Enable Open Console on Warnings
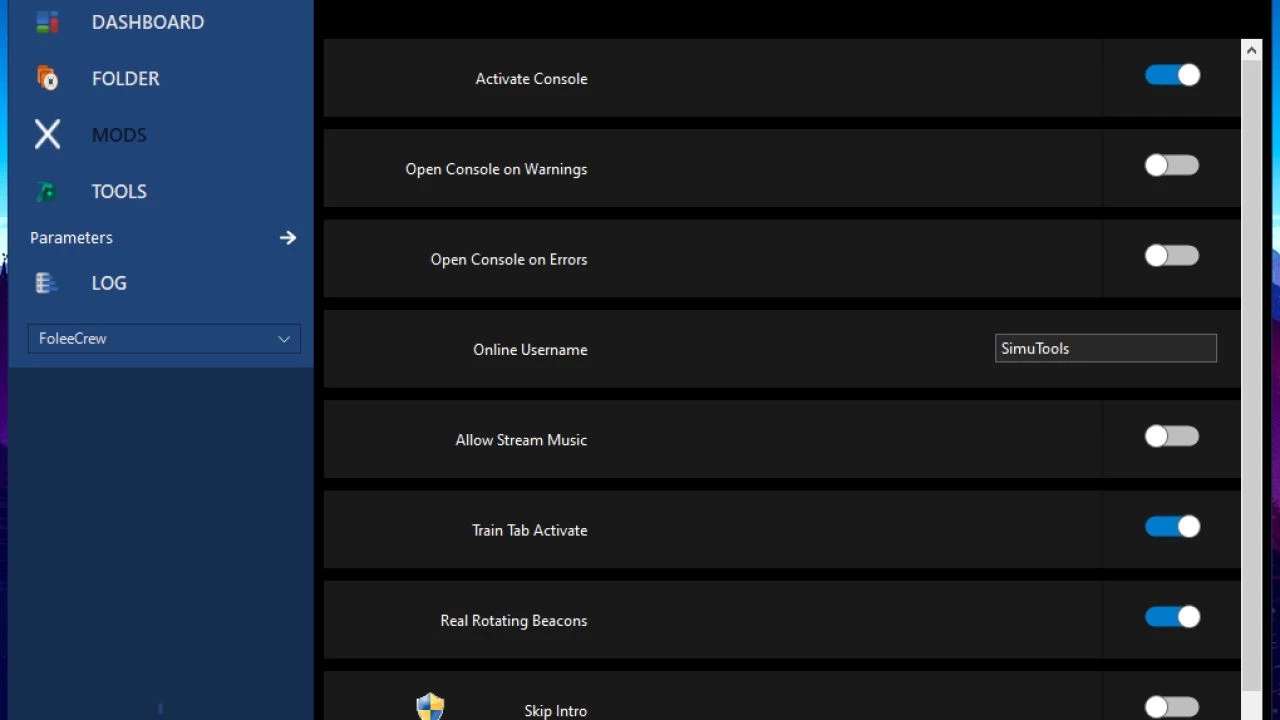Screen dimensions: 1280x720 (1172, 165)
